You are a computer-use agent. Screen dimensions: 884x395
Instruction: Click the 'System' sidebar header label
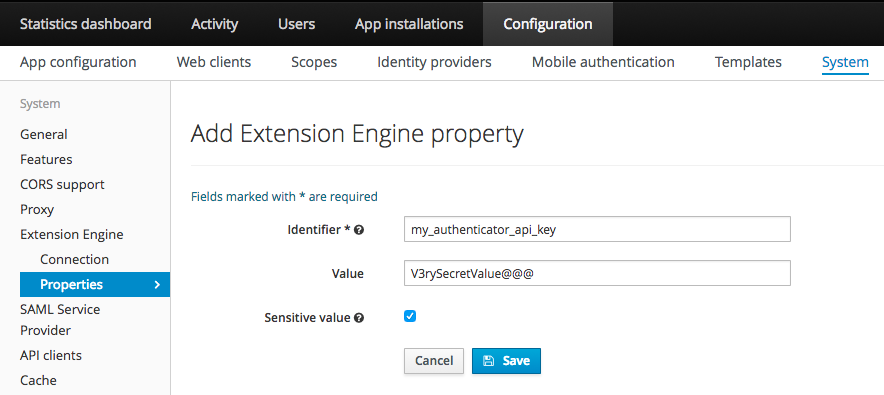40,104
